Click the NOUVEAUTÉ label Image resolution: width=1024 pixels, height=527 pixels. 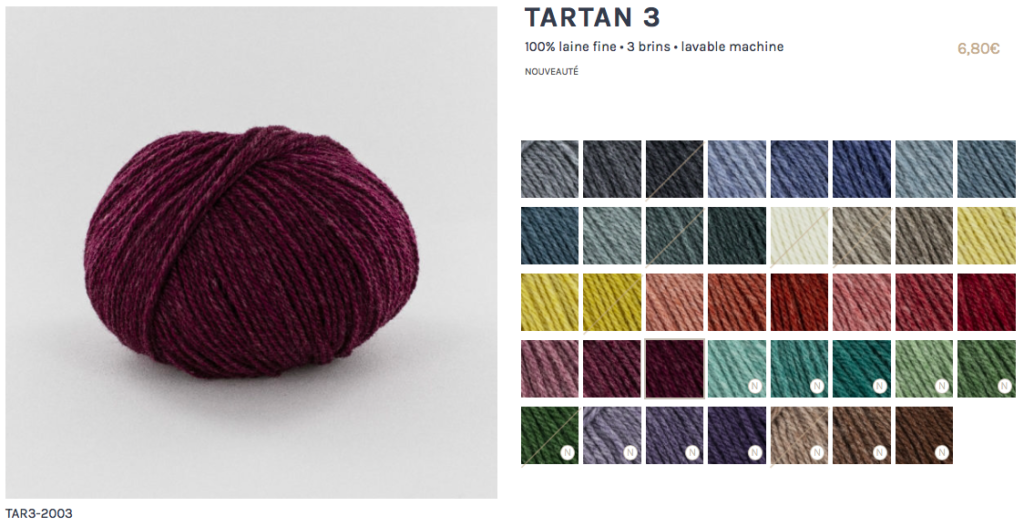[551, 72]
